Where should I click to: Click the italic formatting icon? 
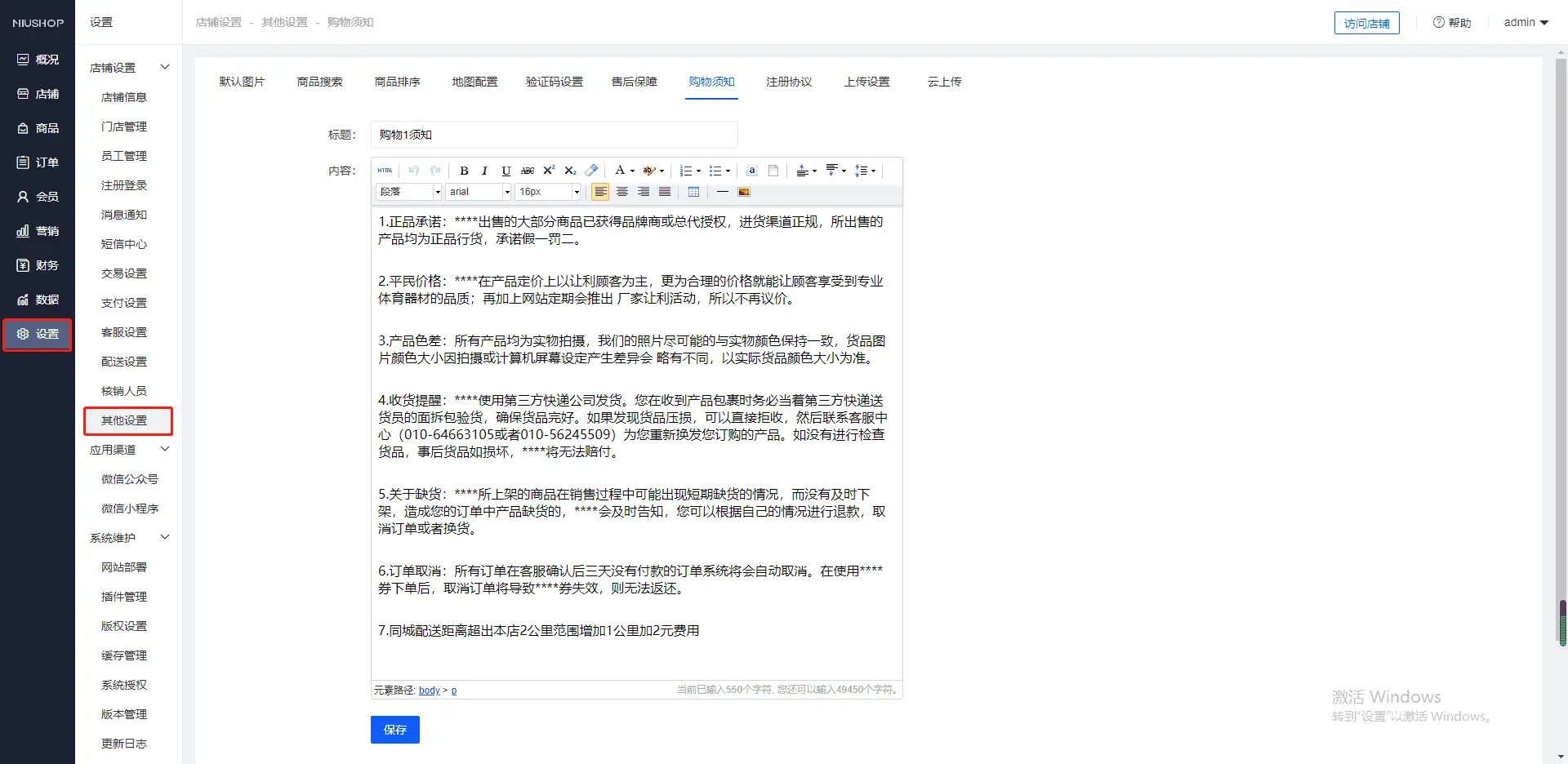(x=484, y=171)
